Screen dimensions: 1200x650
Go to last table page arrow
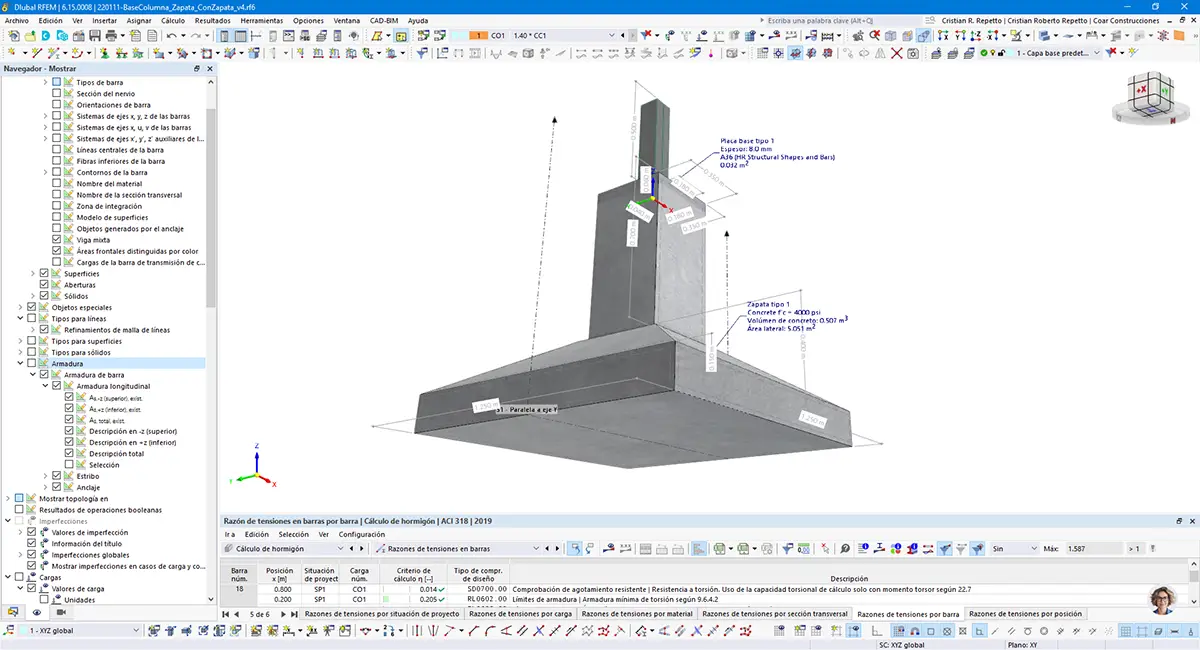point(292,614)
